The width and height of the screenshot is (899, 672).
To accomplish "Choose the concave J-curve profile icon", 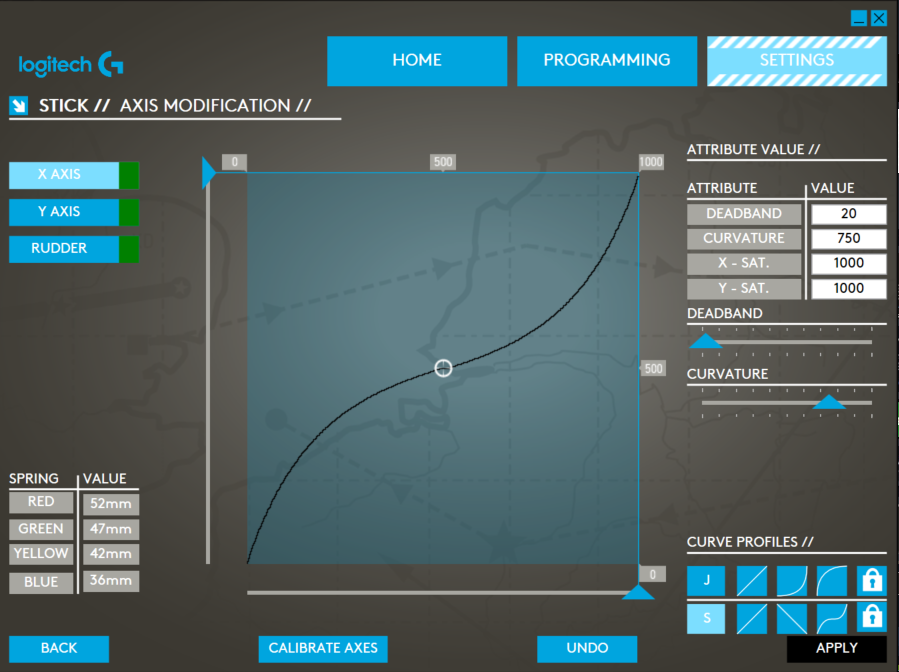I will point(792,581).
